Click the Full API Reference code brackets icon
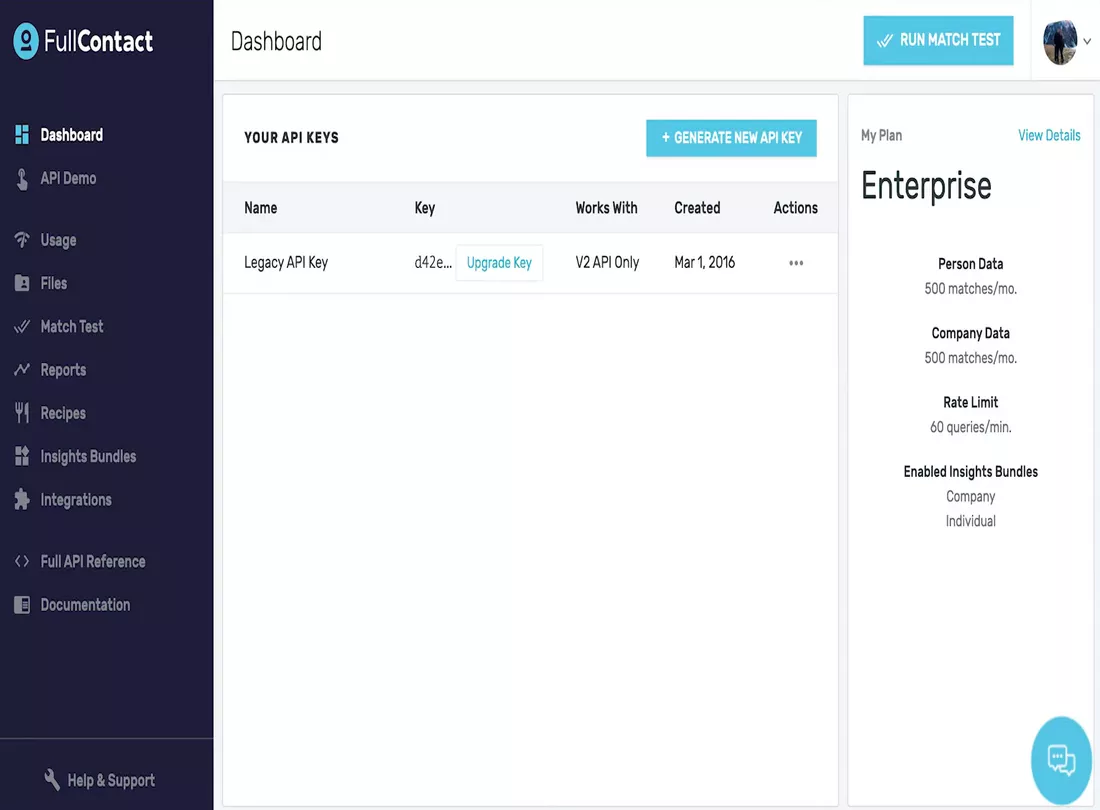The image size is (1100, 810). 22,562
